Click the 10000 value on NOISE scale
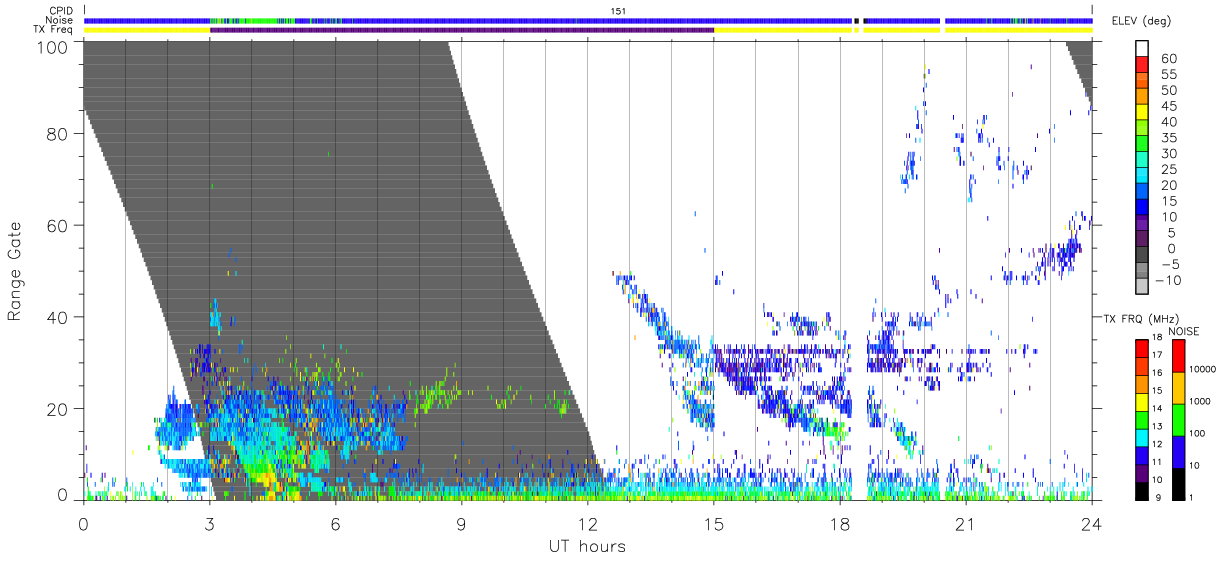 (1202, 369)
